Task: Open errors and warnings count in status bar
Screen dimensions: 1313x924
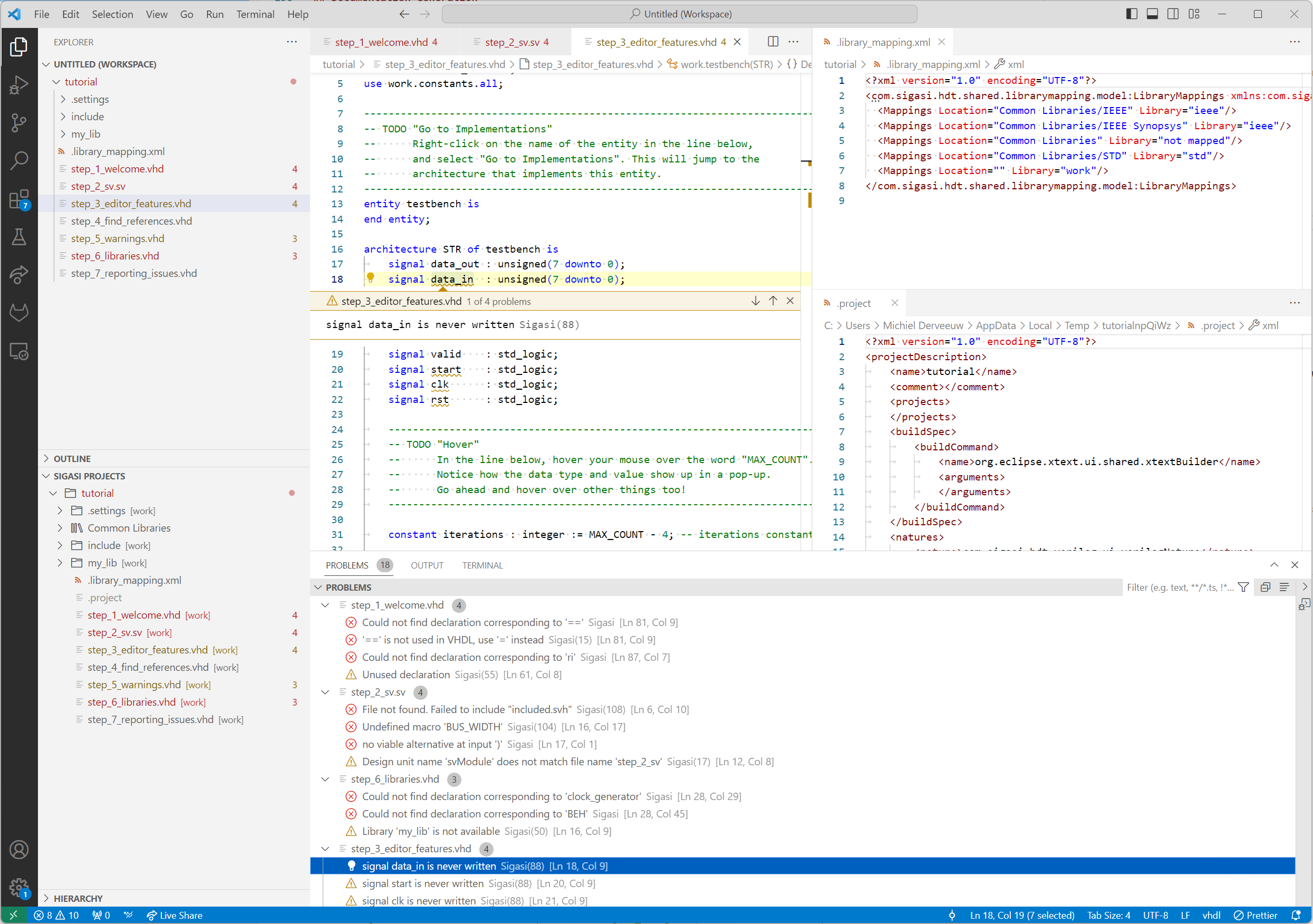Action: pos(56,916)
